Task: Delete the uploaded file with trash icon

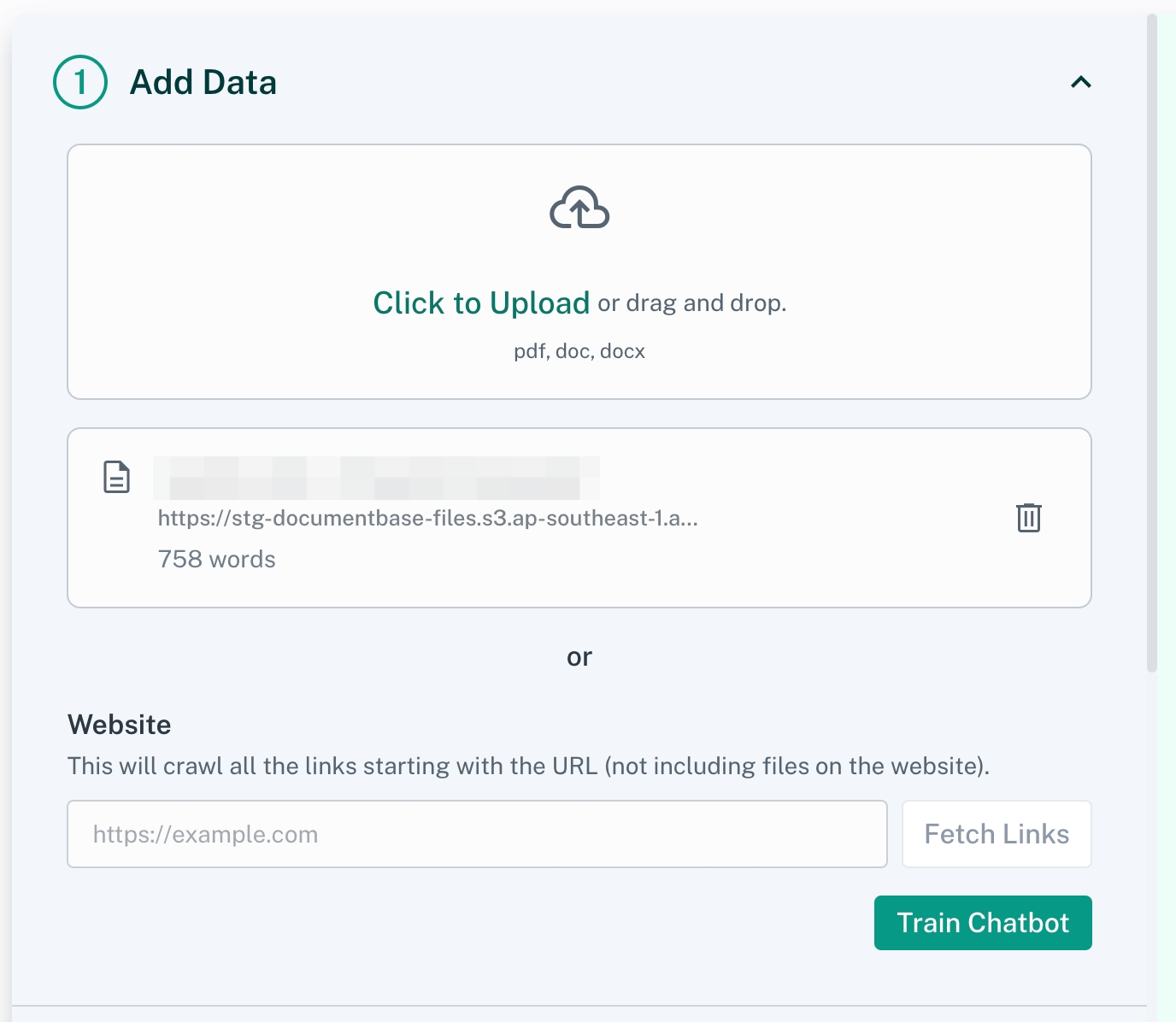Action: click(x=1028, y=518)
